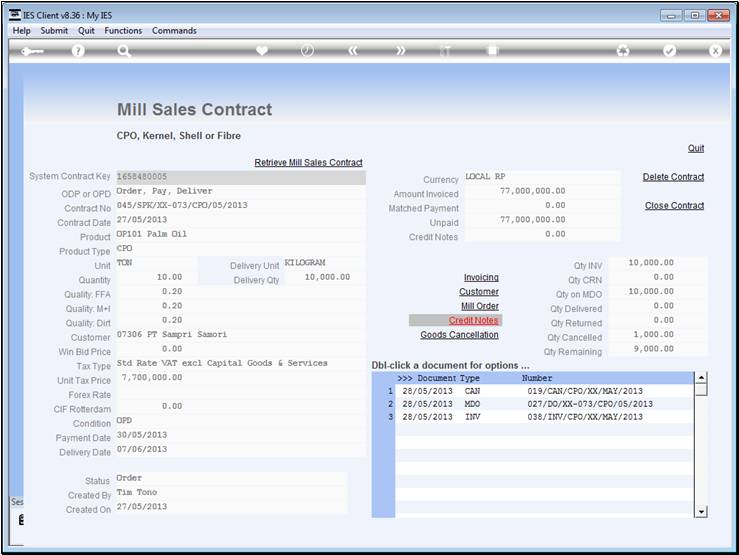This screenshot has height=555, width=739.
Task: Click the key icon in toolbar
Action: 32,51
